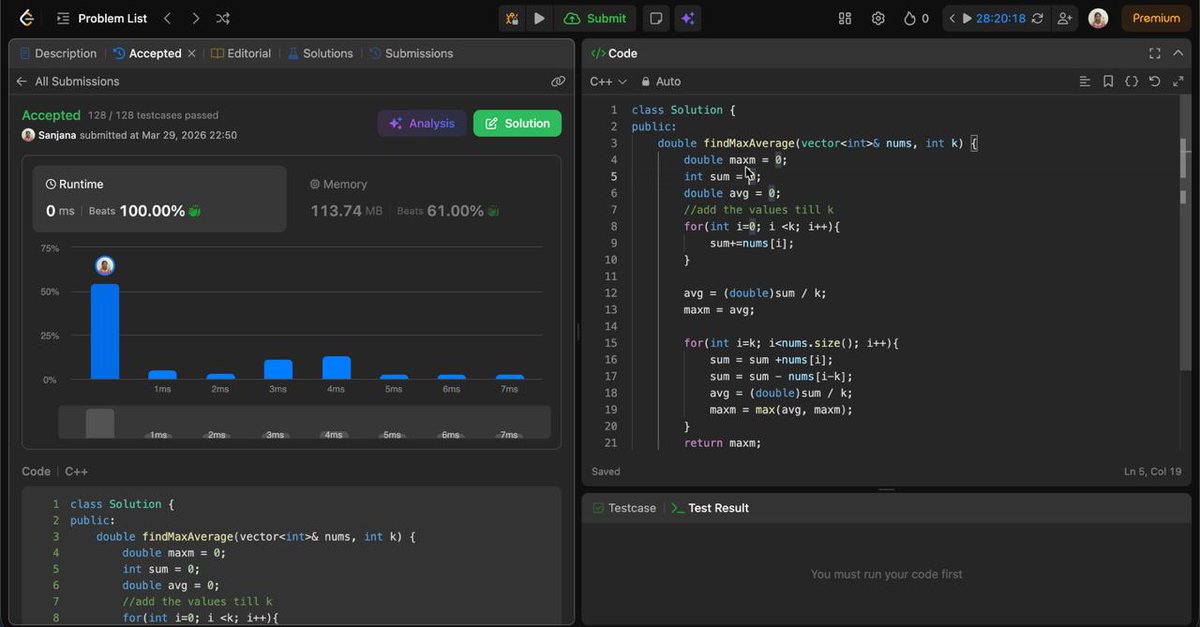Switch to the Testcase tab
The width and height of the screenshot is (1200, 627).
[624, 508]
